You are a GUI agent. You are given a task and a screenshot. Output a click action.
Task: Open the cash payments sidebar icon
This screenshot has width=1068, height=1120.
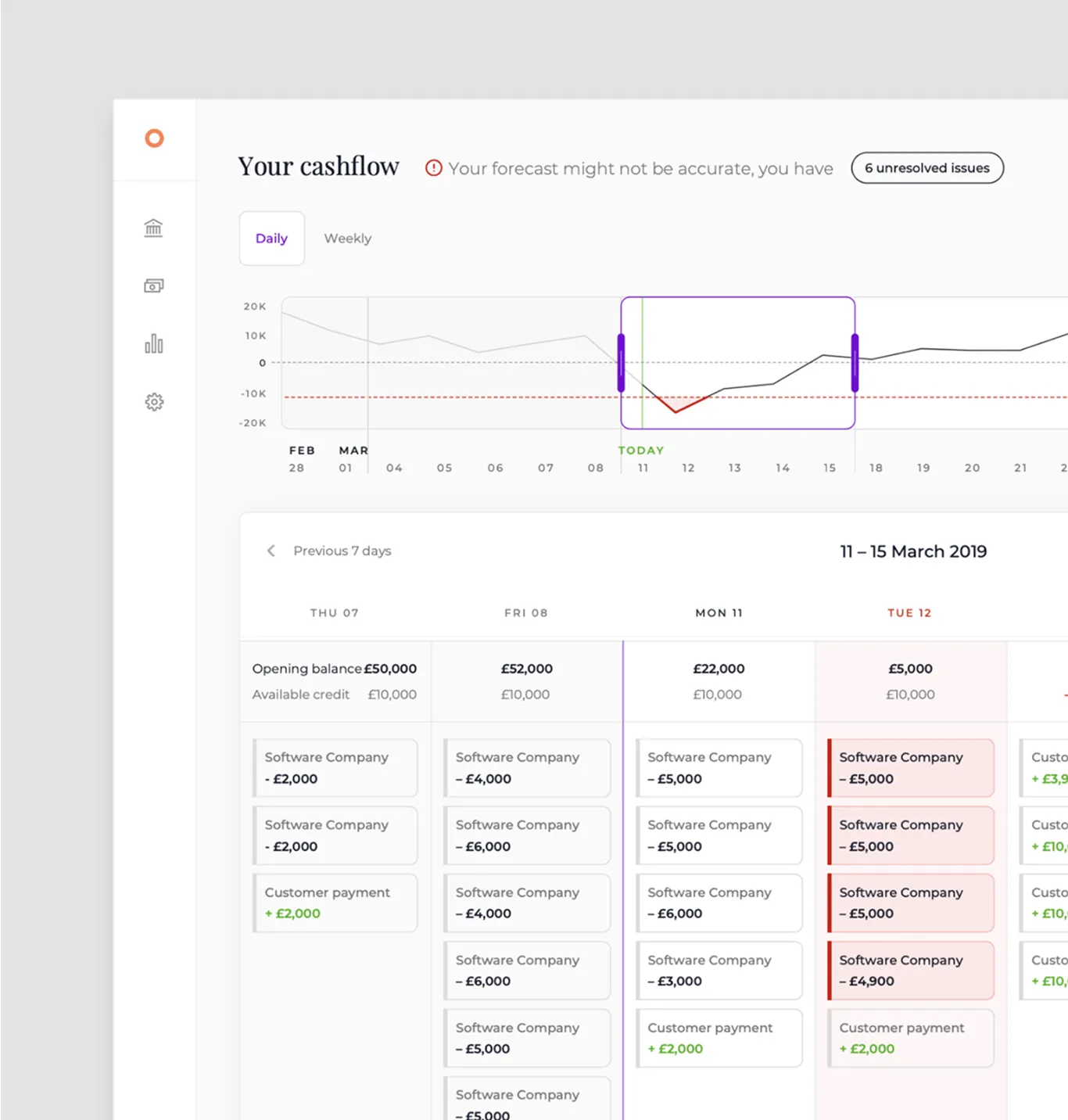pyautogui.click(x=153, y=285)
